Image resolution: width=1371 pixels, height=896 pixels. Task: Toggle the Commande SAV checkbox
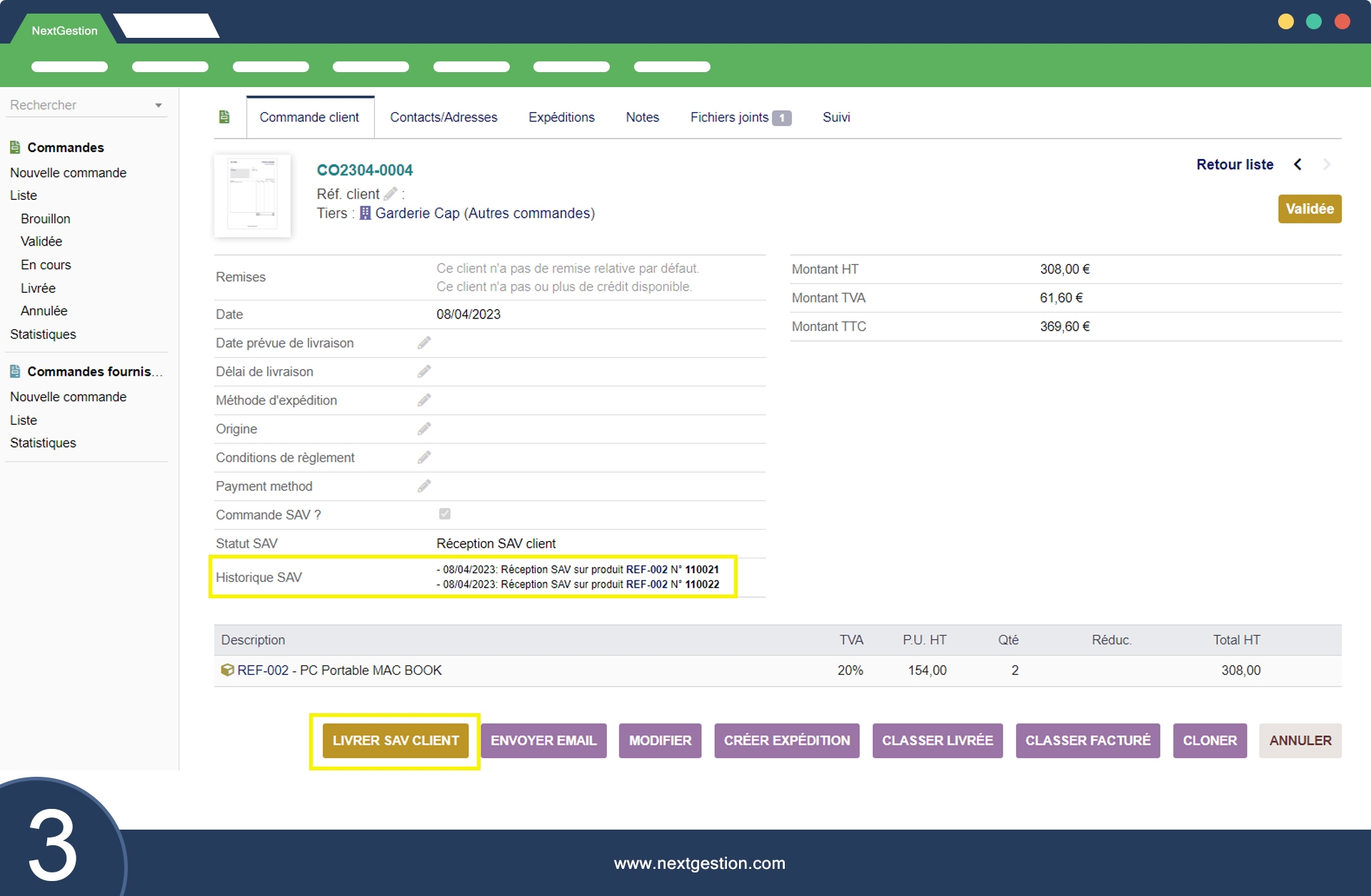[x=444, y=513]
